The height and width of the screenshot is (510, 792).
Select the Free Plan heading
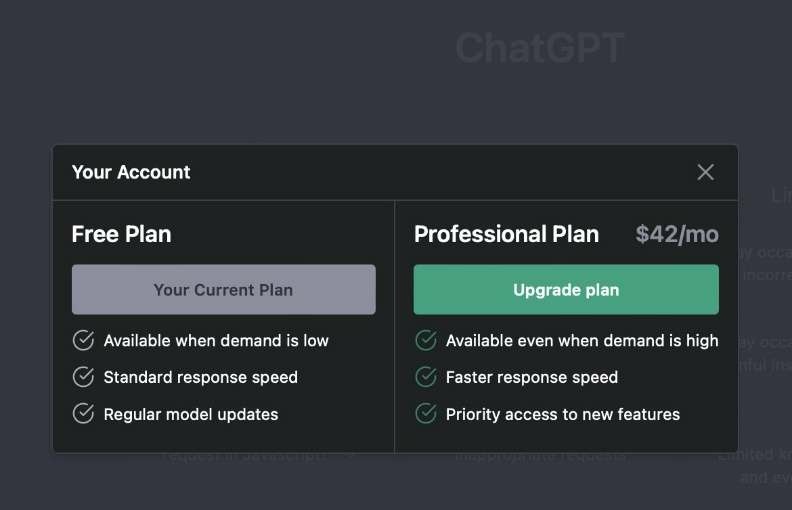point(121,234)
